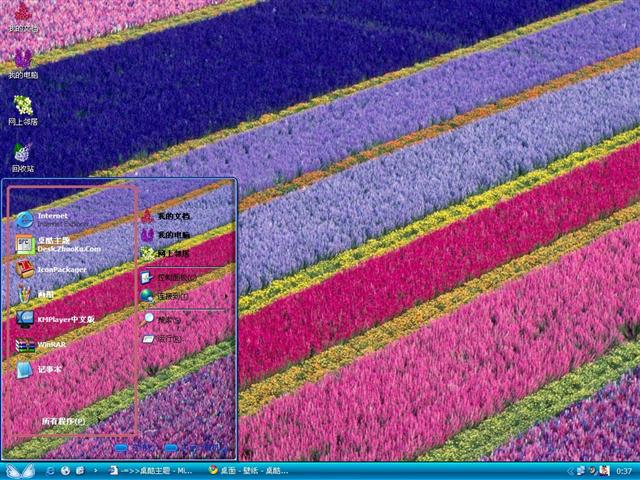
Task: Expand hidden system tray icons arrow
Action: coord(570,471)
